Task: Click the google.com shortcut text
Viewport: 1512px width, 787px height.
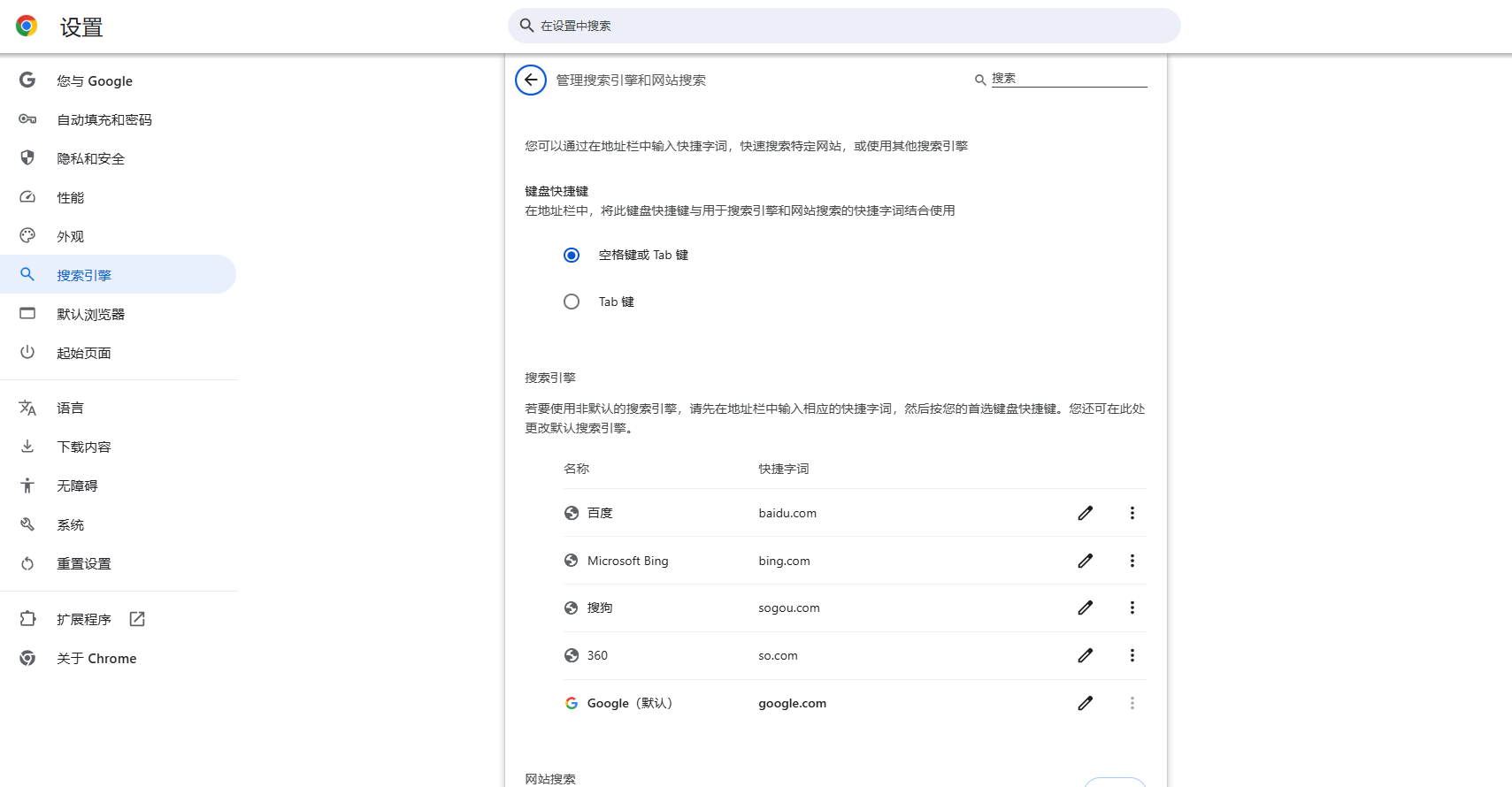Action: (792, 703)
